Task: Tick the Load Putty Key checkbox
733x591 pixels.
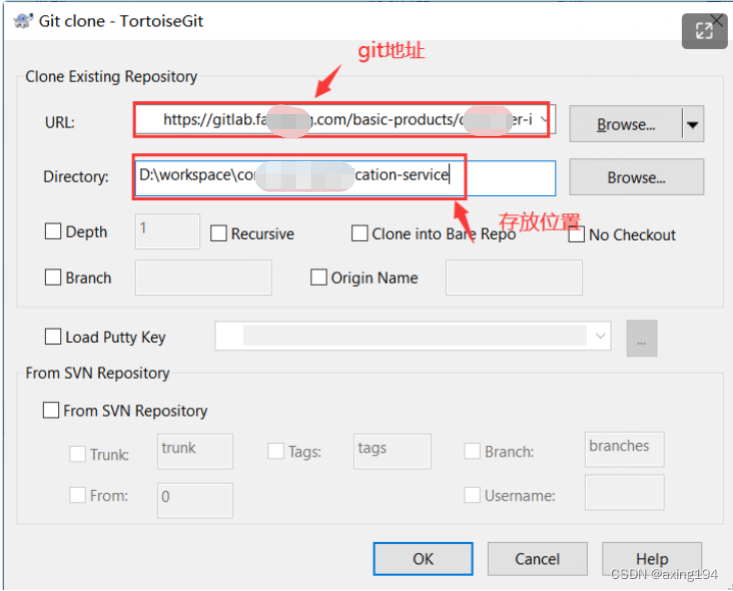Action: [x=53, y=337]
